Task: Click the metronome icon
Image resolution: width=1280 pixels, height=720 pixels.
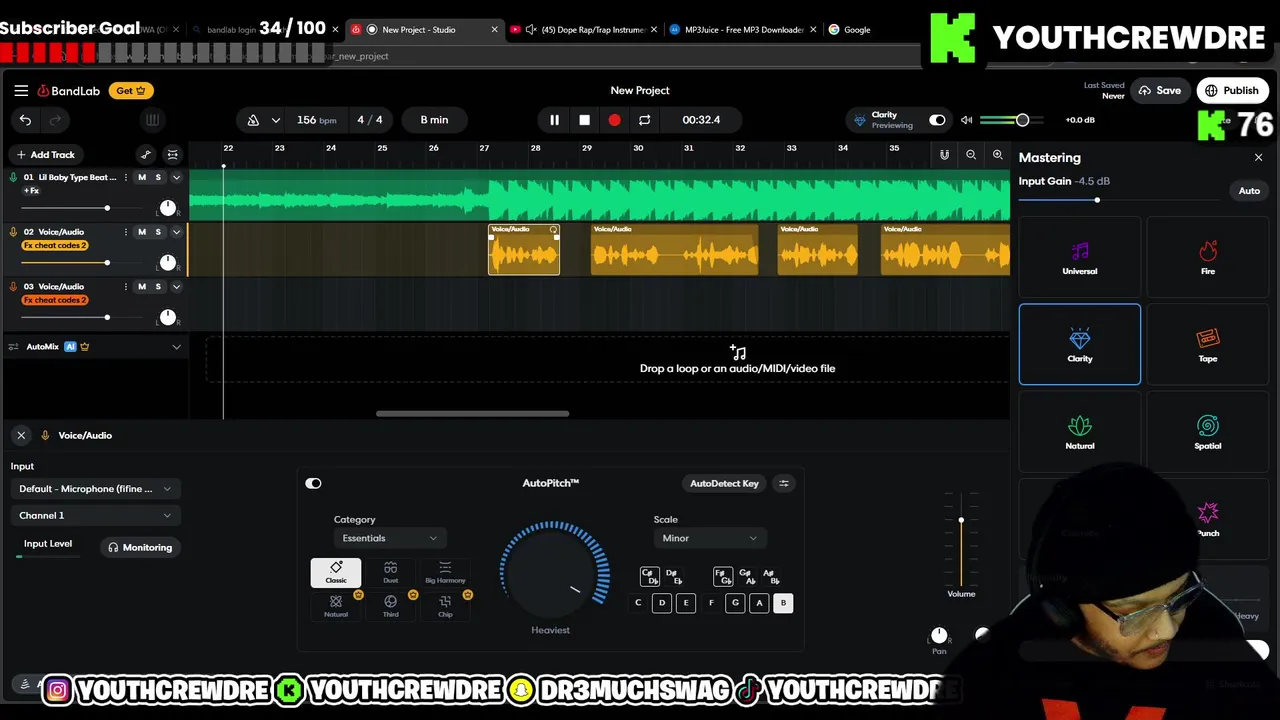Action: (x=253, y=120)
